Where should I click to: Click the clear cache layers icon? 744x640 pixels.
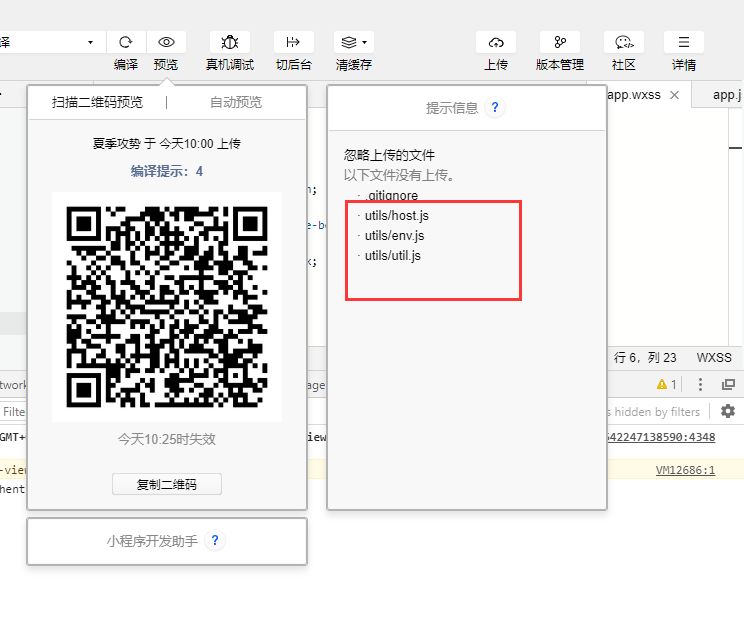pos(349,42)
